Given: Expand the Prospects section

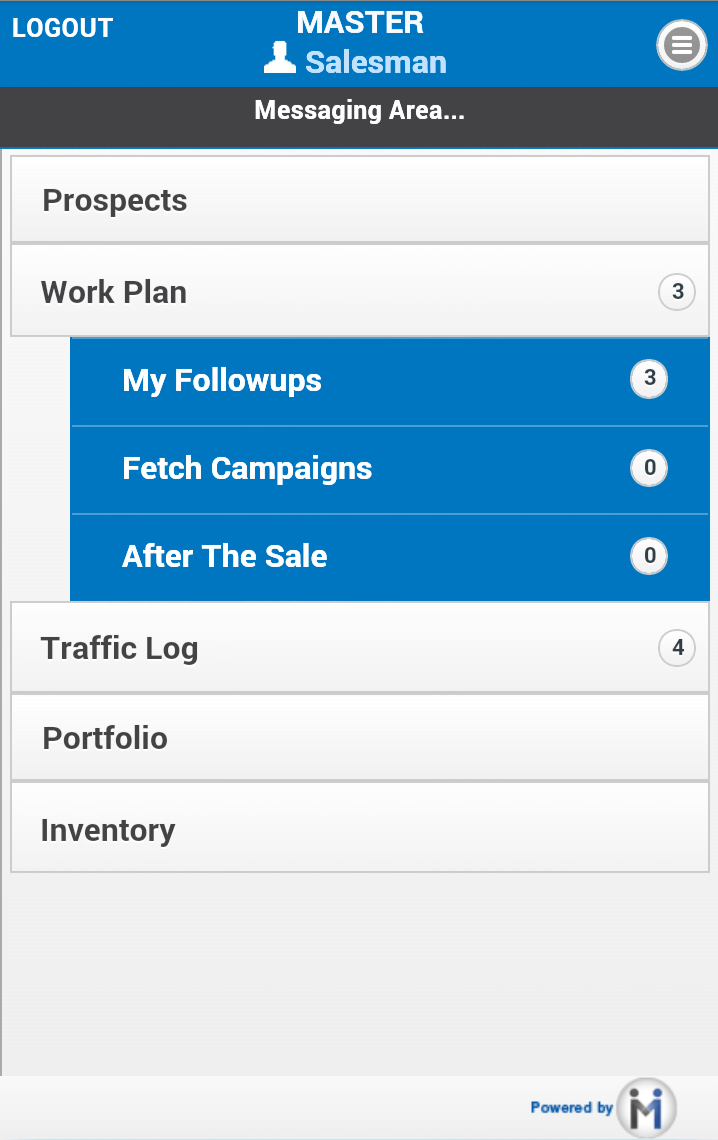Looking at the screenshot, I should pyautogui.click(x=115, y=200).
